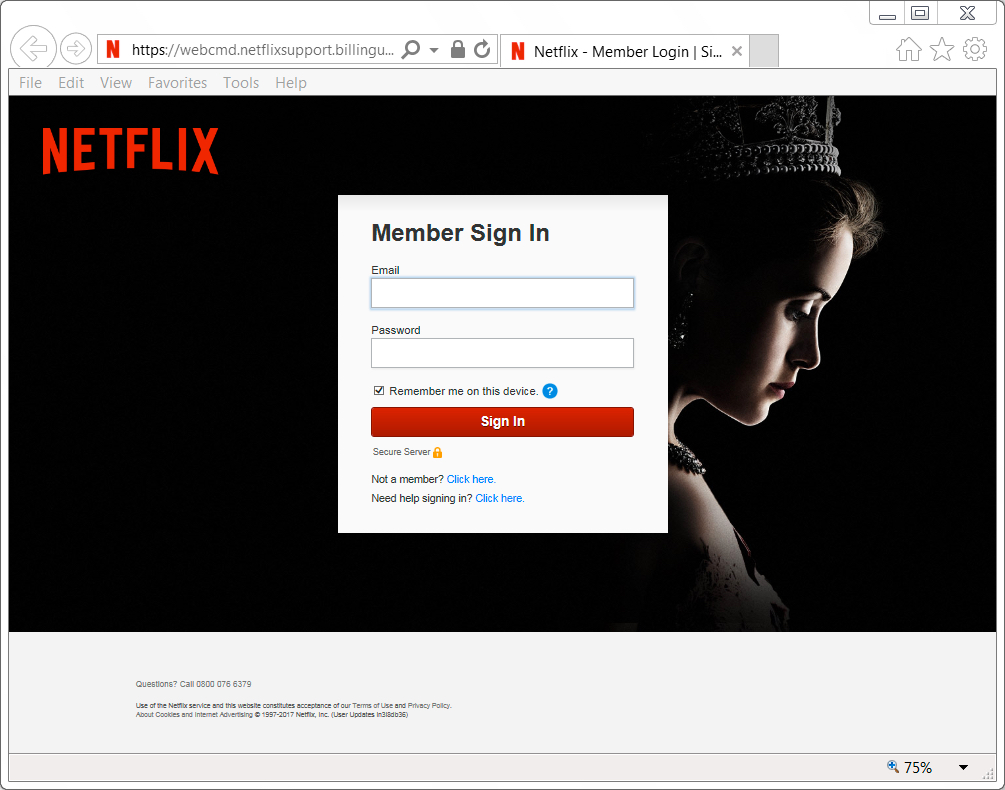This screenshot has height=790, width=1005.
Task: Click the Member Sign In heading
Action: pos(460,233)
